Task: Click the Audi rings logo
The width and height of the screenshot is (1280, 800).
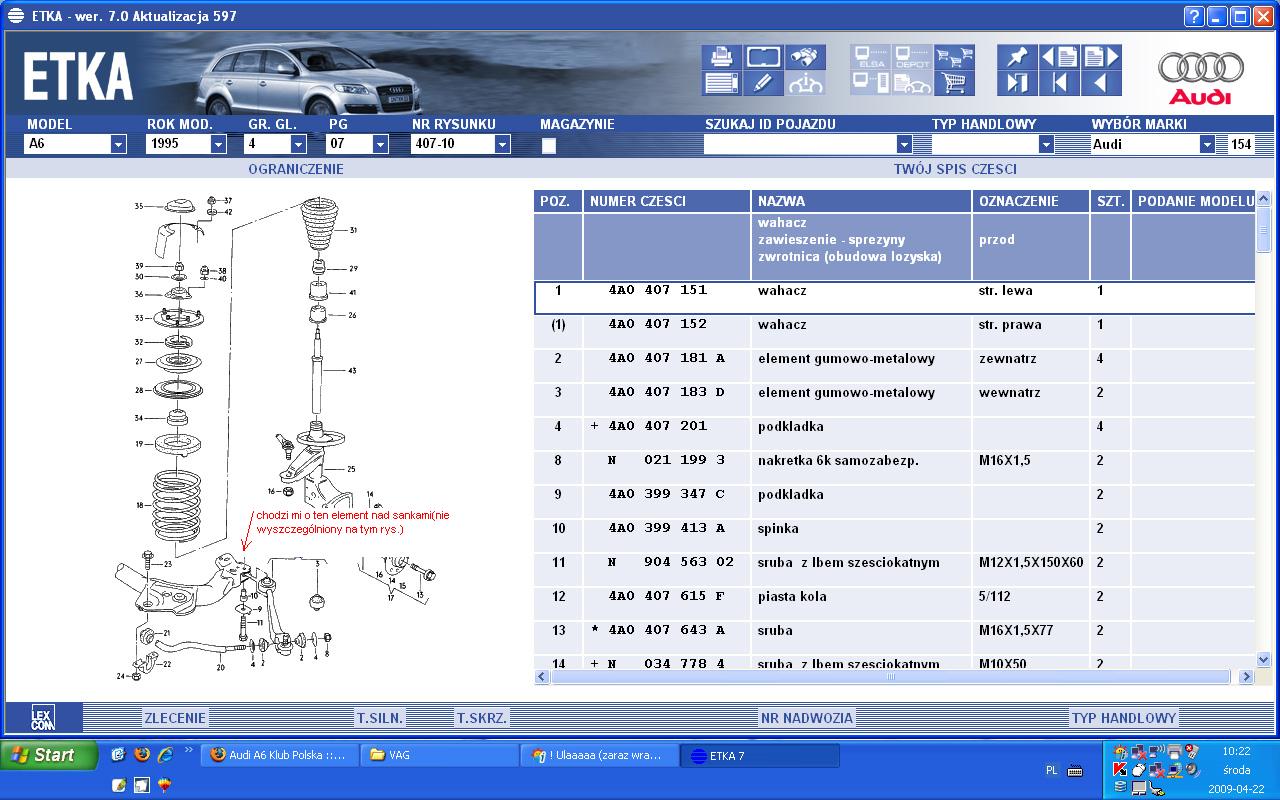Action: tap(1201, 76)
